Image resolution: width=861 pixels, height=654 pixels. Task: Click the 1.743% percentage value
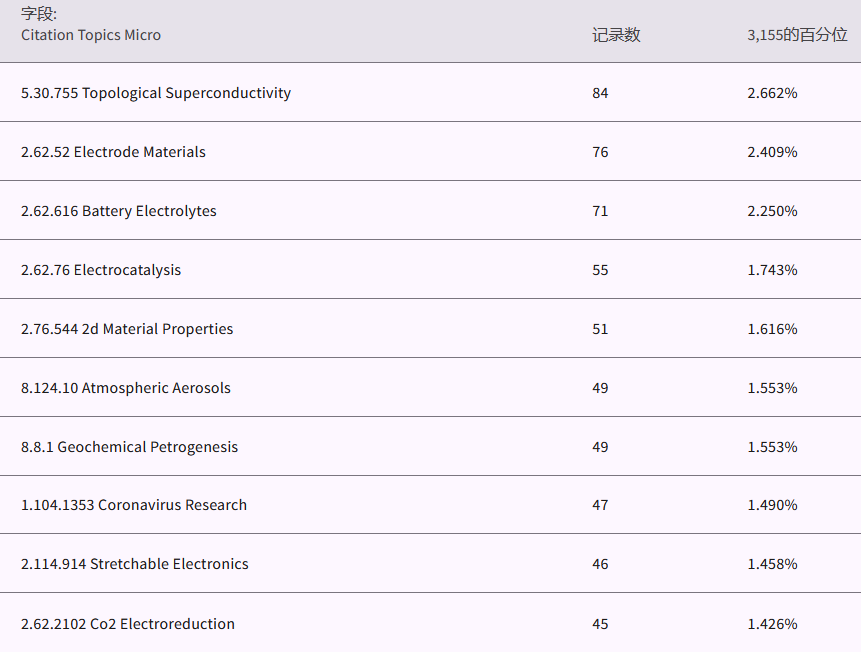point(772,270)
